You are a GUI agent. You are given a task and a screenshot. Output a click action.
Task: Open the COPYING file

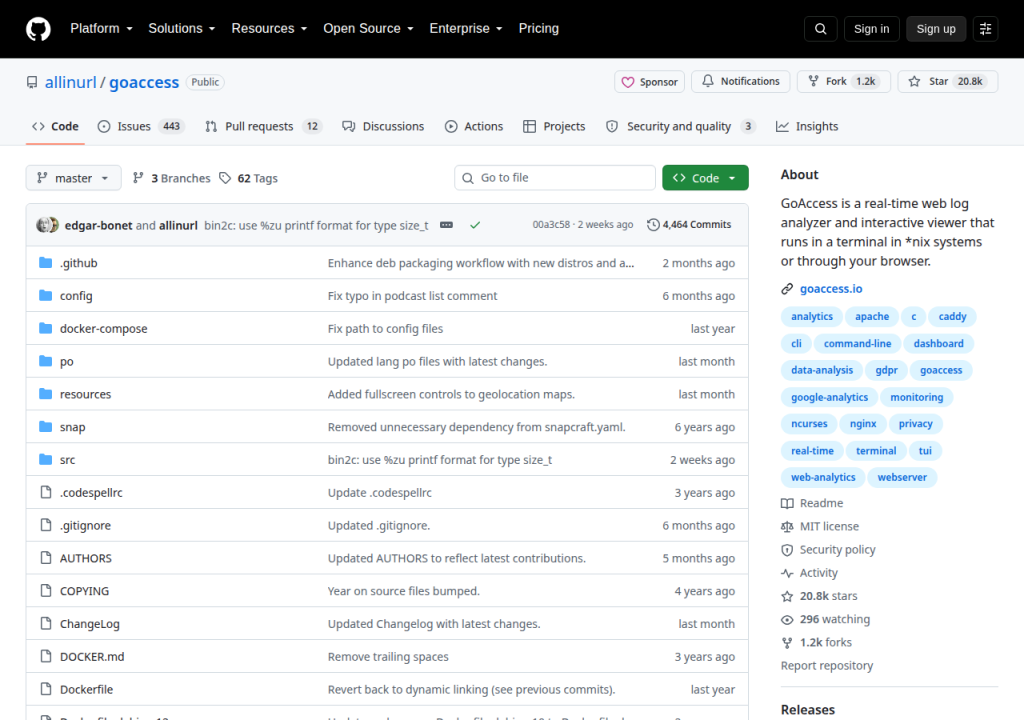[x=84, y=591]
